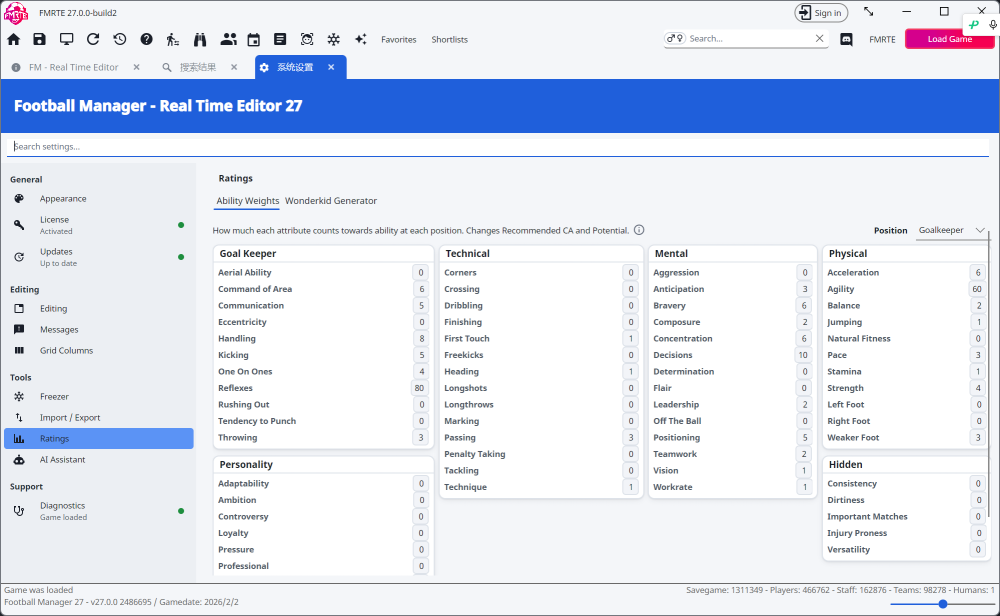The height and width of the screenshot is (616, 1000).
Task: Click the Save floppy disk icon
Action: pyautogui.click(x=40, y=40)
